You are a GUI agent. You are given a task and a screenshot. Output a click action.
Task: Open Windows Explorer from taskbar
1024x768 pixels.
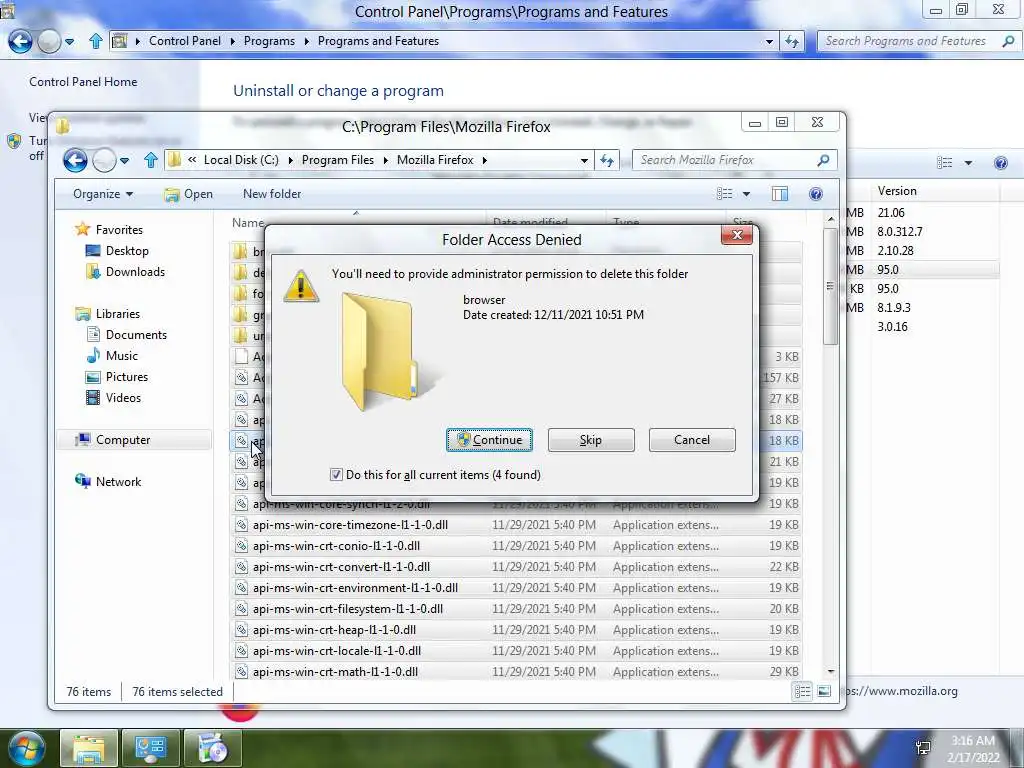point(89,748)
